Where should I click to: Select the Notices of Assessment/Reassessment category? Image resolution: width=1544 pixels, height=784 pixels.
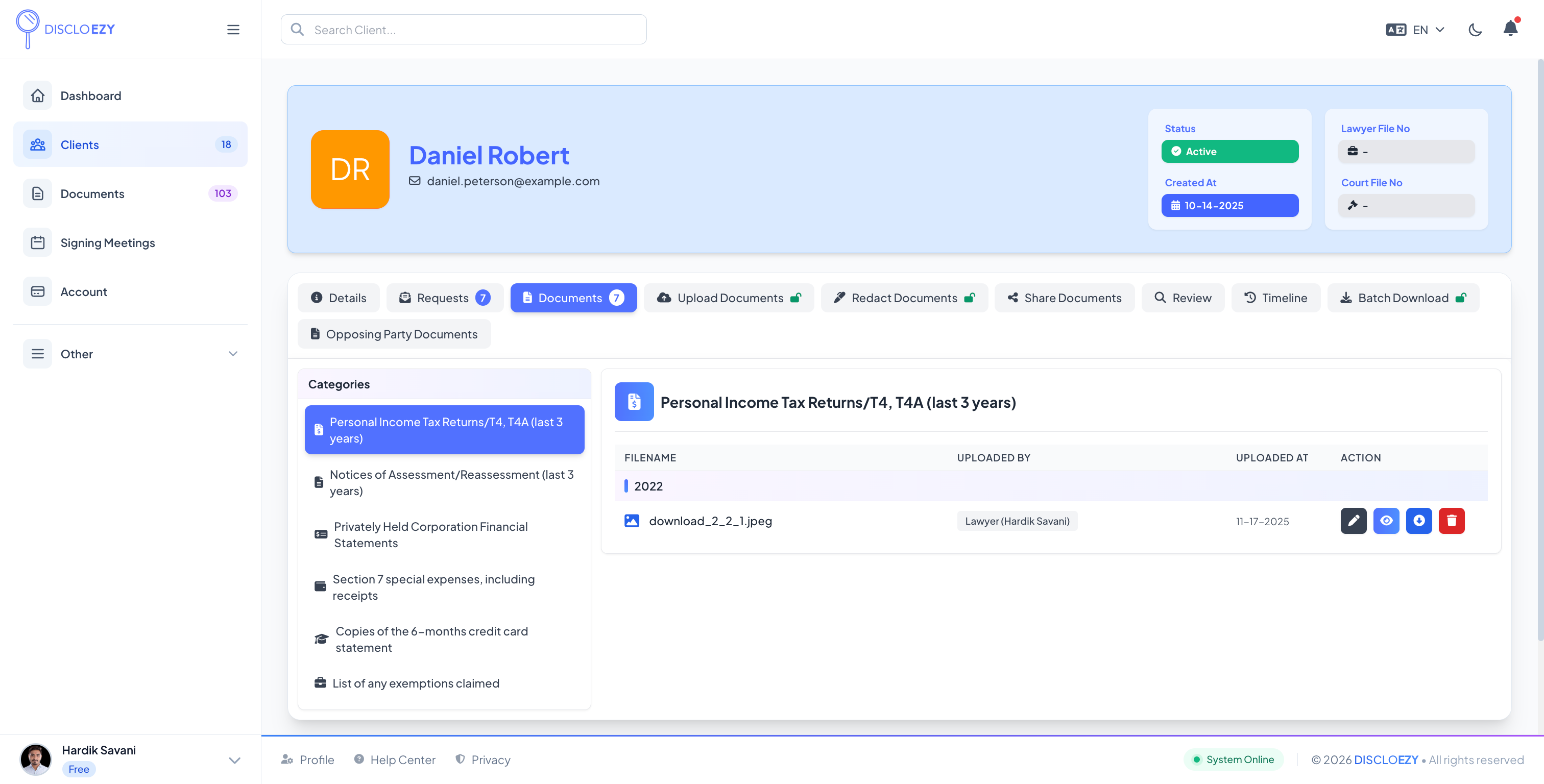(x=444, y=482)
